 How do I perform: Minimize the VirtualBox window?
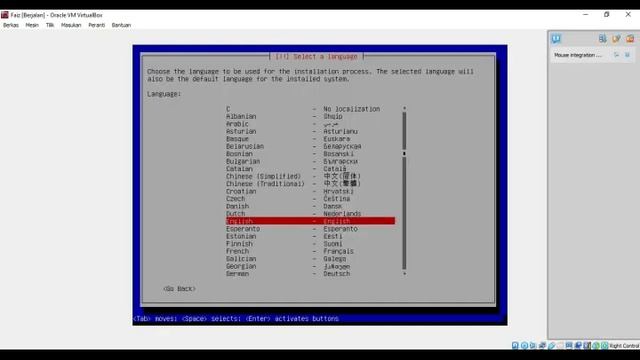click(x=585, y=15)
